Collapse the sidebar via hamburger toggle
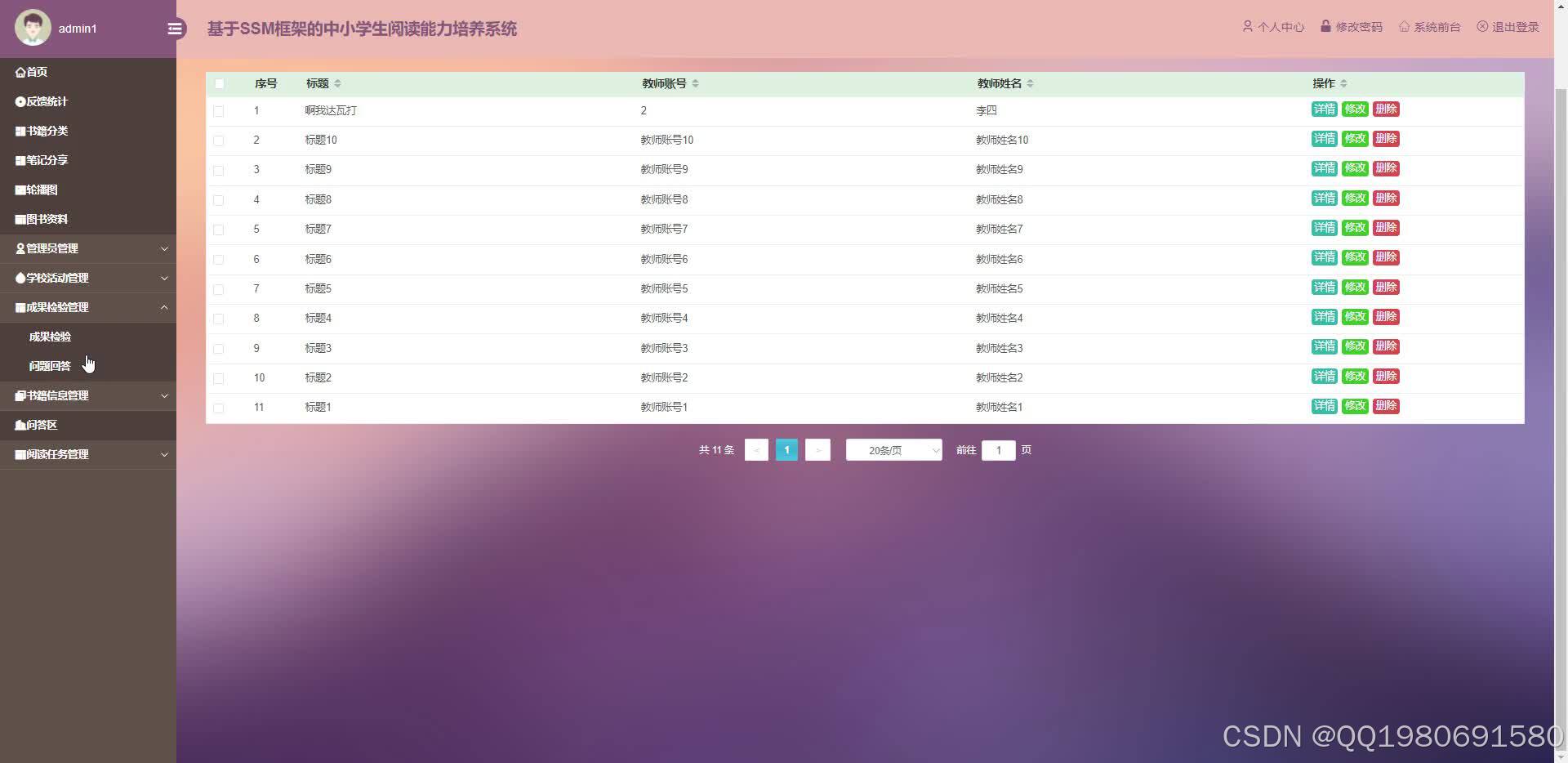The width and height of the screenshot is (1568, 763). (x=175, y=29)
